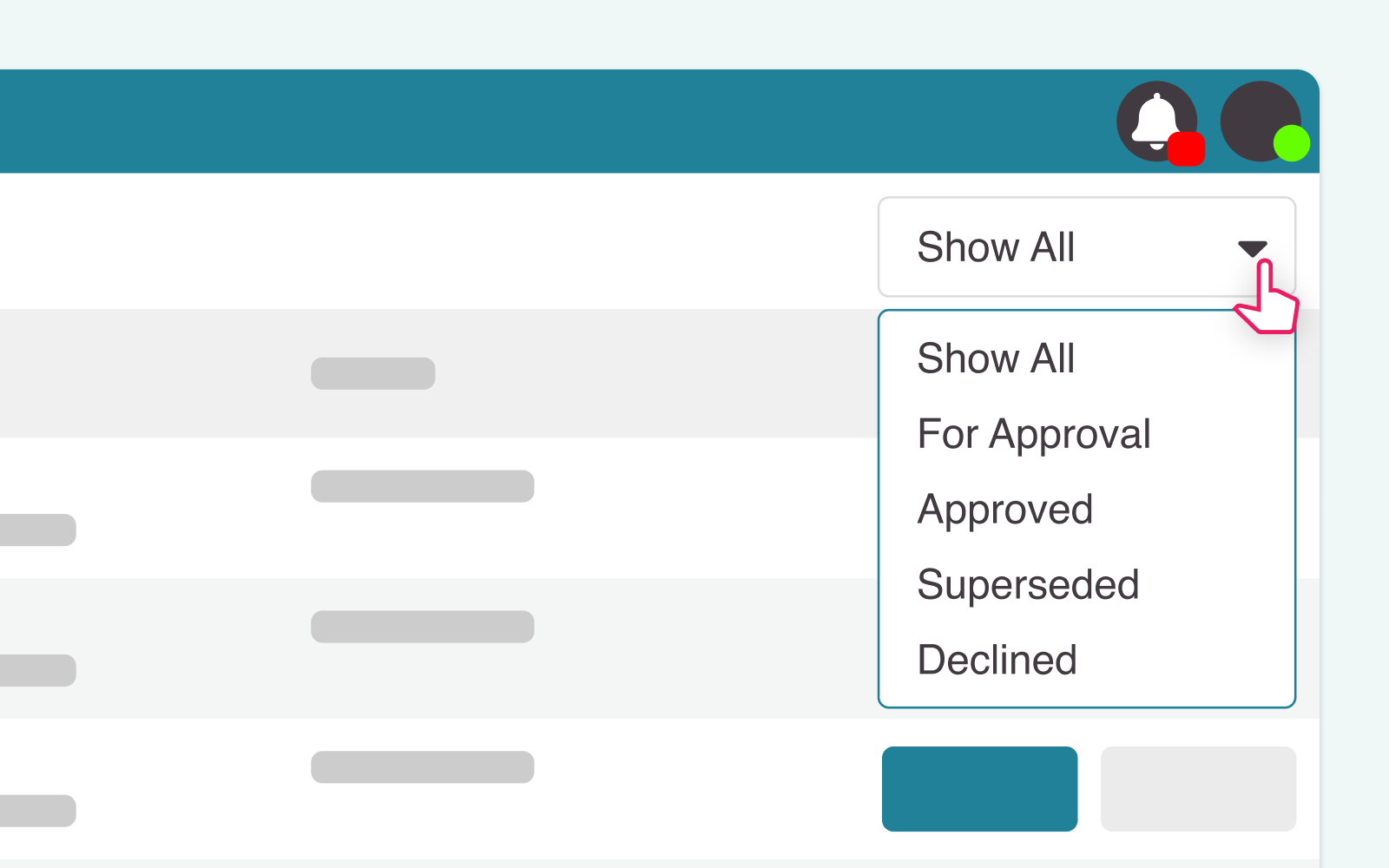1389x868 pixels.
Task: Select the second row's gray placeholder bar
Action: (x=423, y=486)
